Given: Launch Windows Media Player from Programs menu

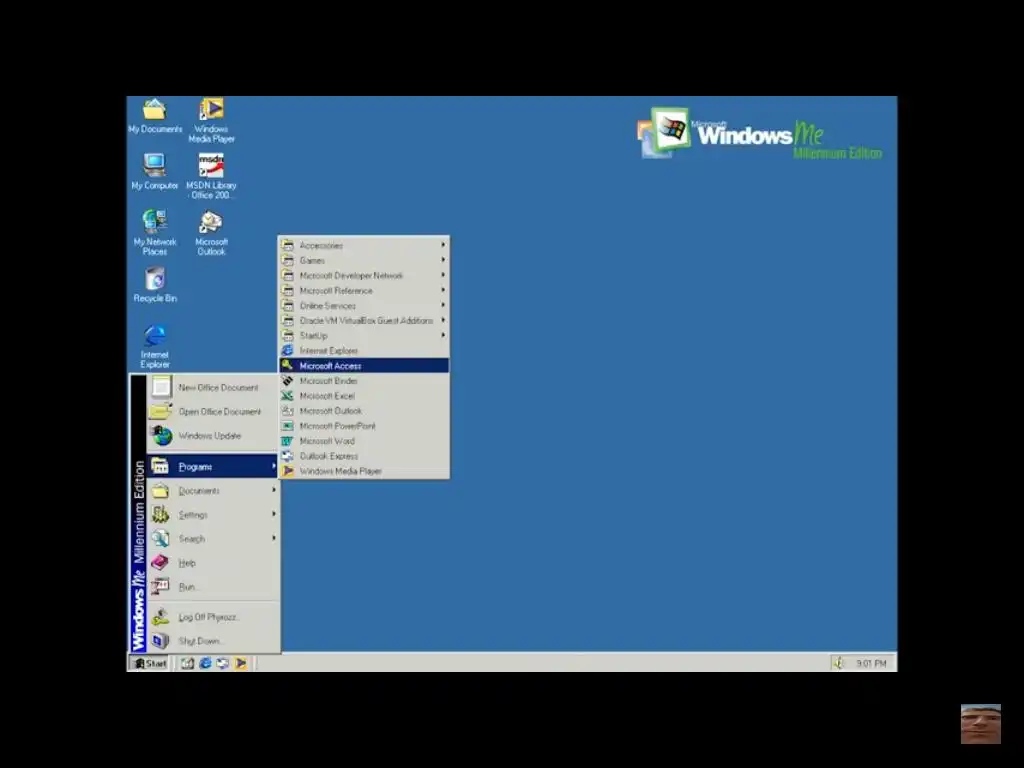Looking at the screenshot, I should point(364,471).
